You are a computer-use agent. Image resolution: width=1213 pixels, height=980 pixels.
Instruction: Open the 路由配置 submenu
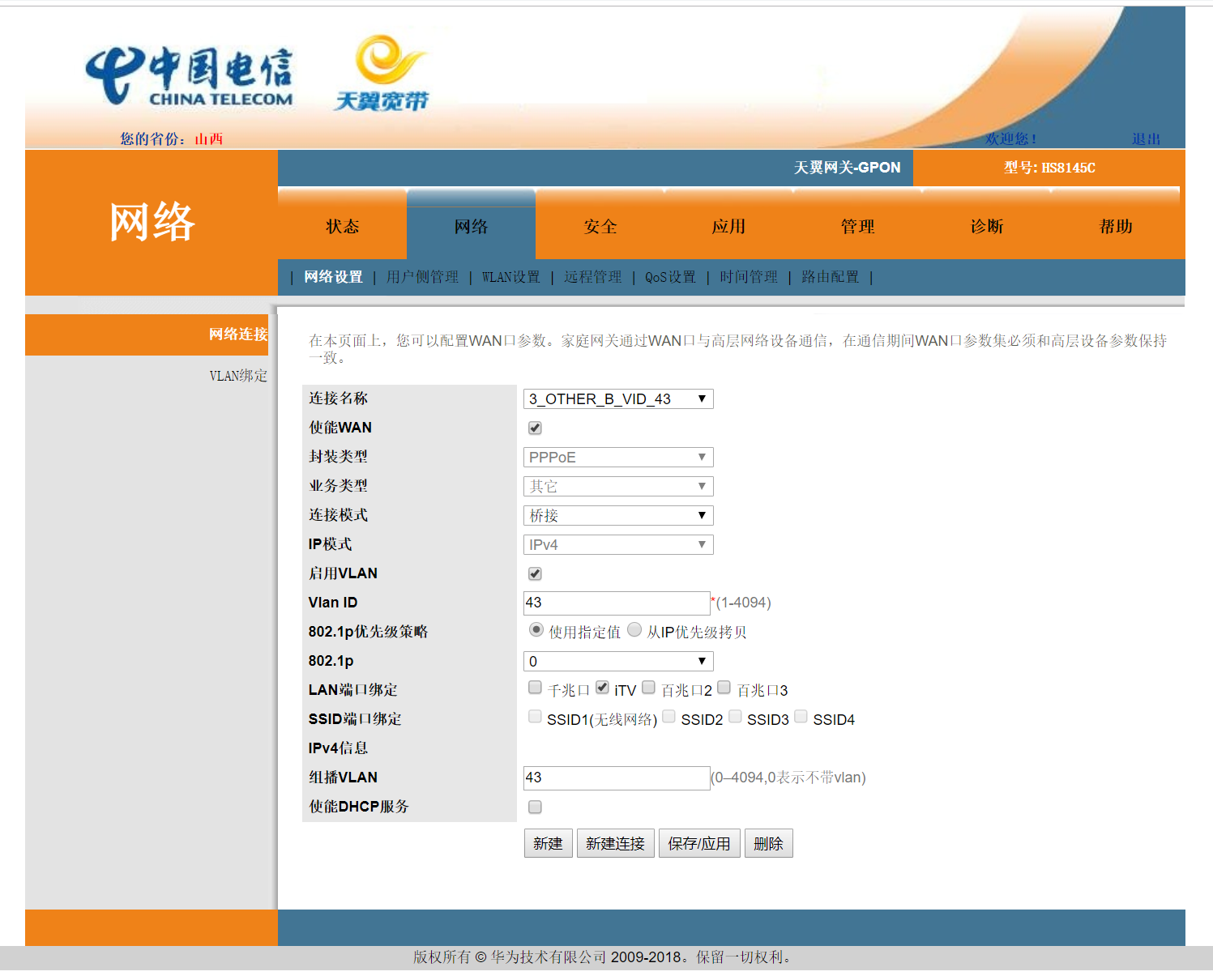[830, 277]
